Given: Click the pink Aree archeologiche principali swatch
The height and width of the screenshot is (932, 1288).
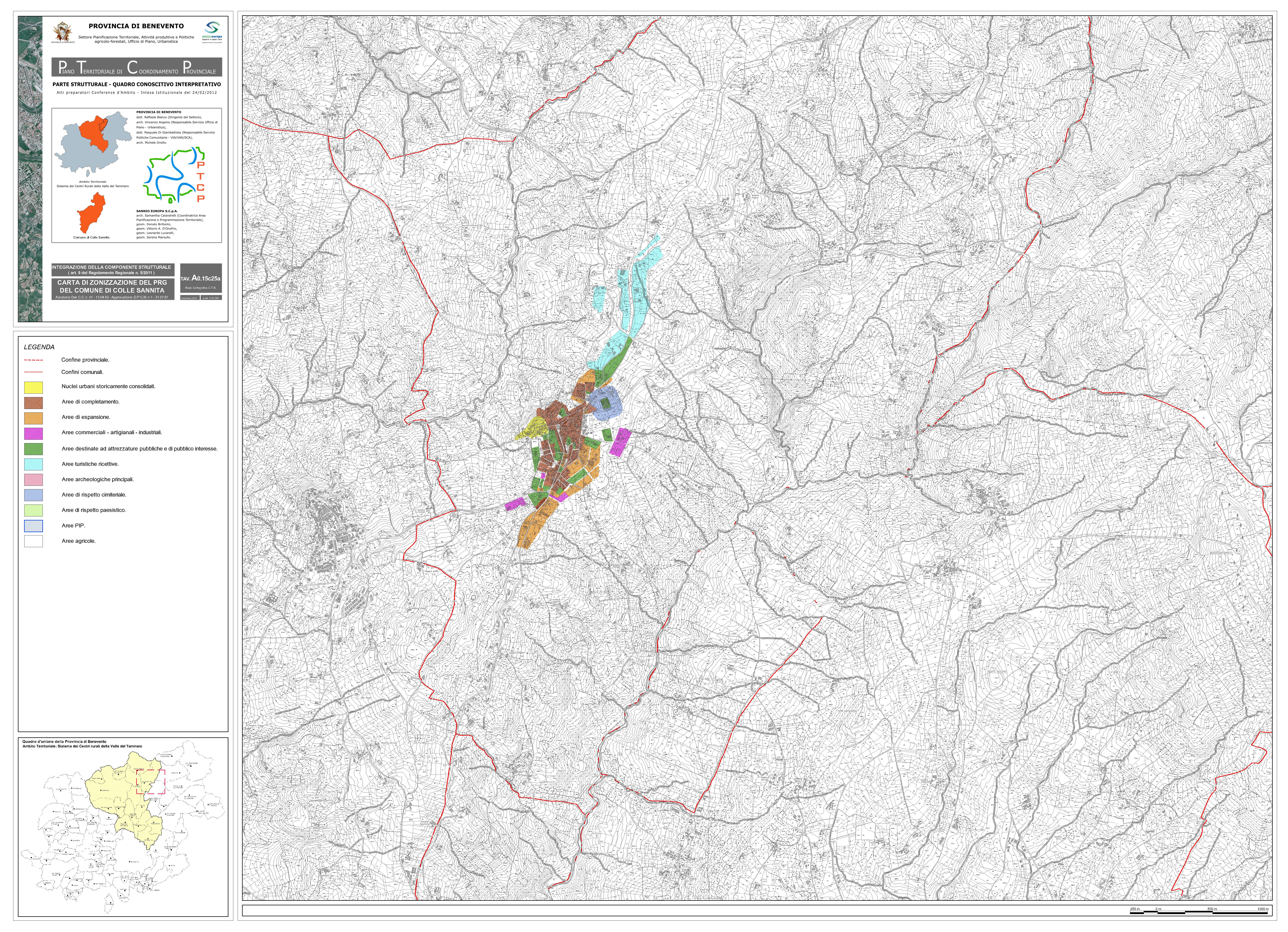Looking at the screenshot, I should click(33, 480).
